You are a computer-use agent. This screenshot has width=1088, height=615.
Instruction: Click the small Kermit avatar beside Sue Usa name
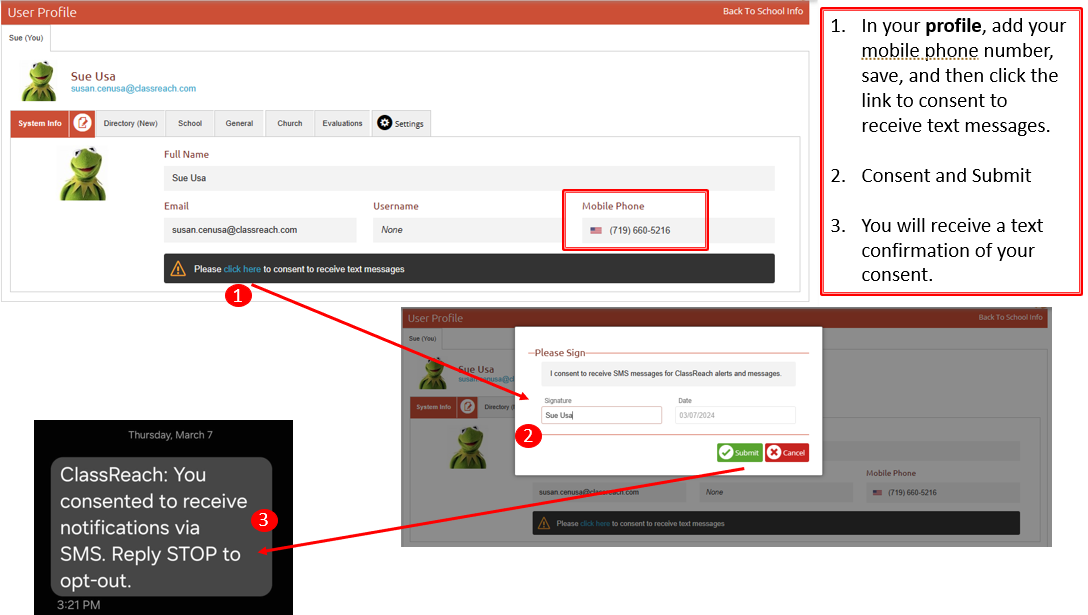[39, 81]
